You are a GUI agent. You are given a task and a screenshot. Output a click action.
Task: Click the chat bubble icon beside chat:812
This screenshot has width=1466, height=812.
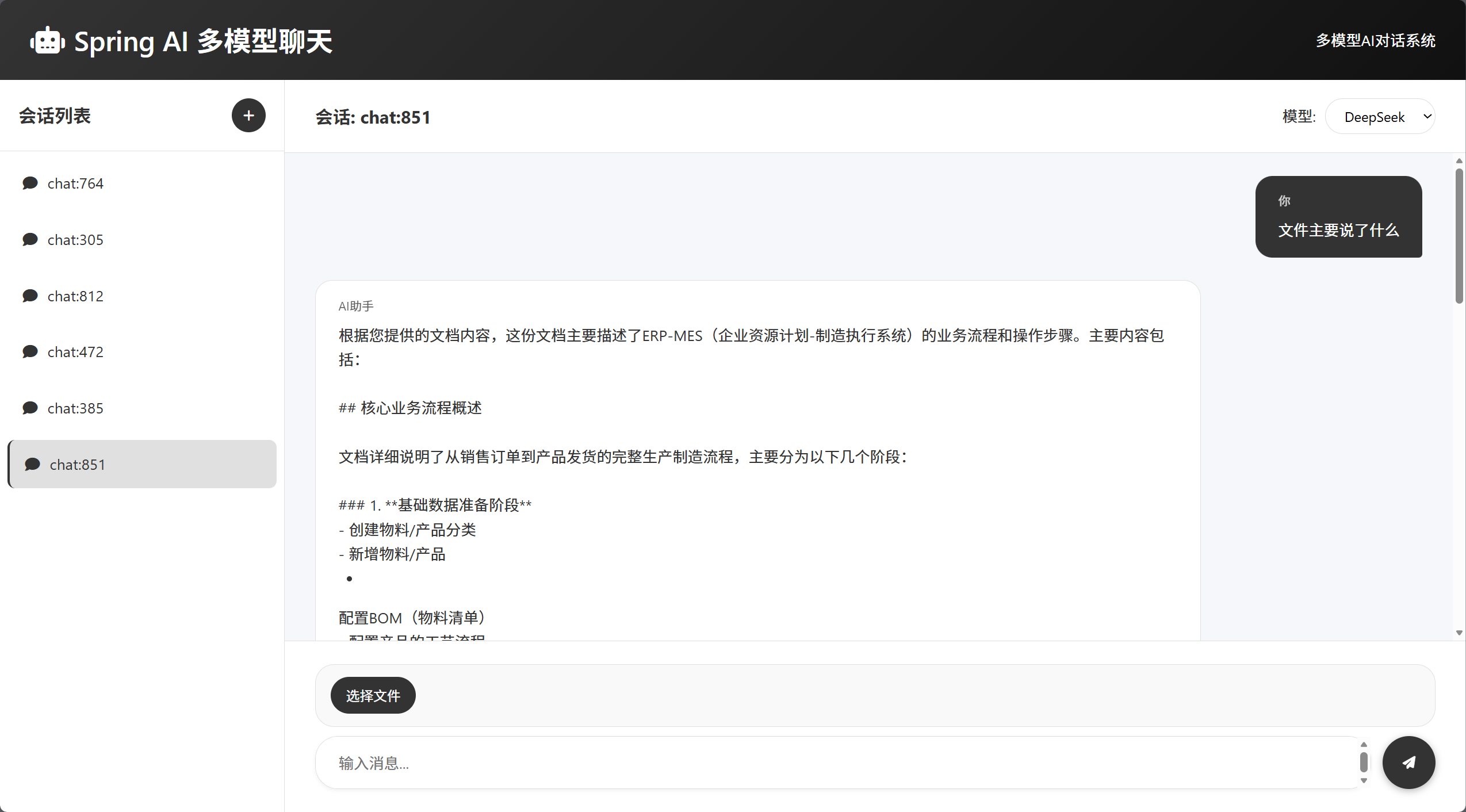pyautogui.click(x=30, y=295)
